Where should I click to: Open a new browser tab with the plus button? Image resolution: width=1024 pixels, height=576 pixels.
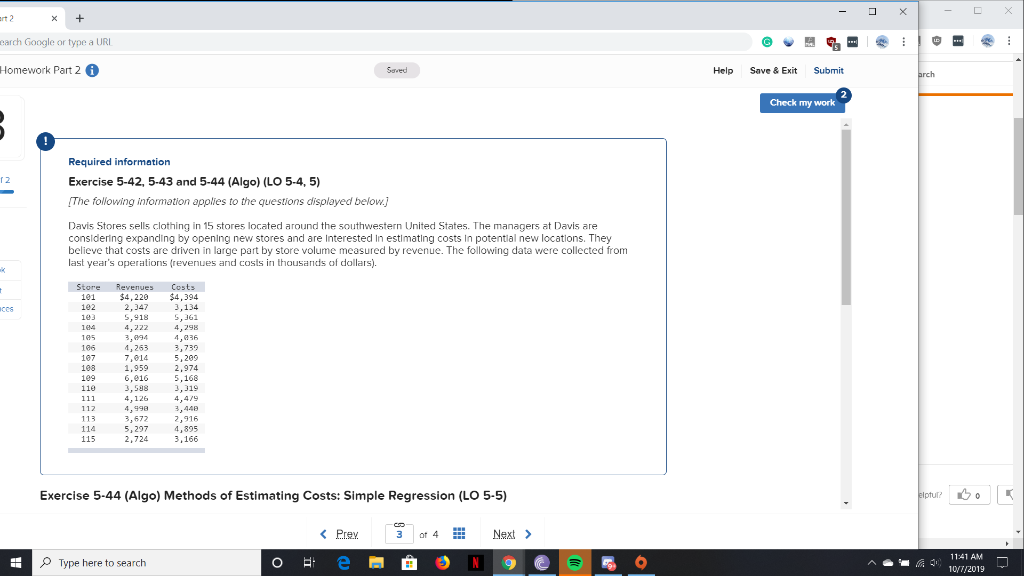click(x=78, y=17)
